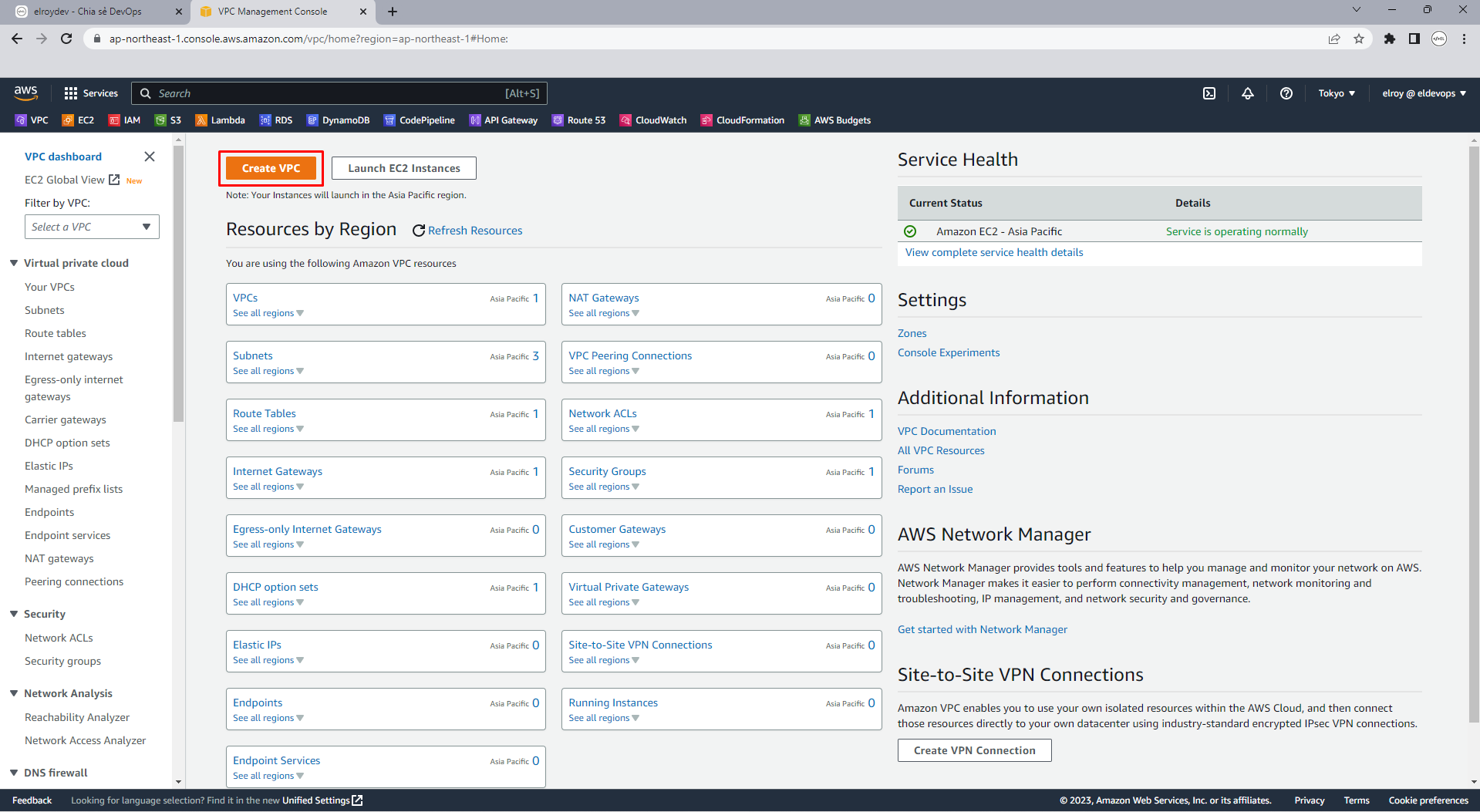1480x812 pixels.
Task: Expand See all regions under VPCs
Action: [268, 313]
